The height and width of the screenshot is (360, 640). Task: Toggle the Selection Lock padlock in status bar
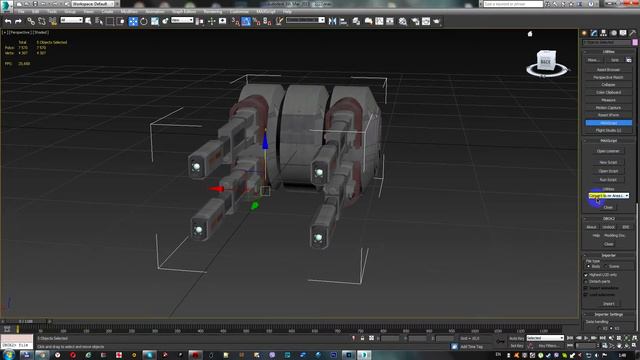tap(362, 338)
